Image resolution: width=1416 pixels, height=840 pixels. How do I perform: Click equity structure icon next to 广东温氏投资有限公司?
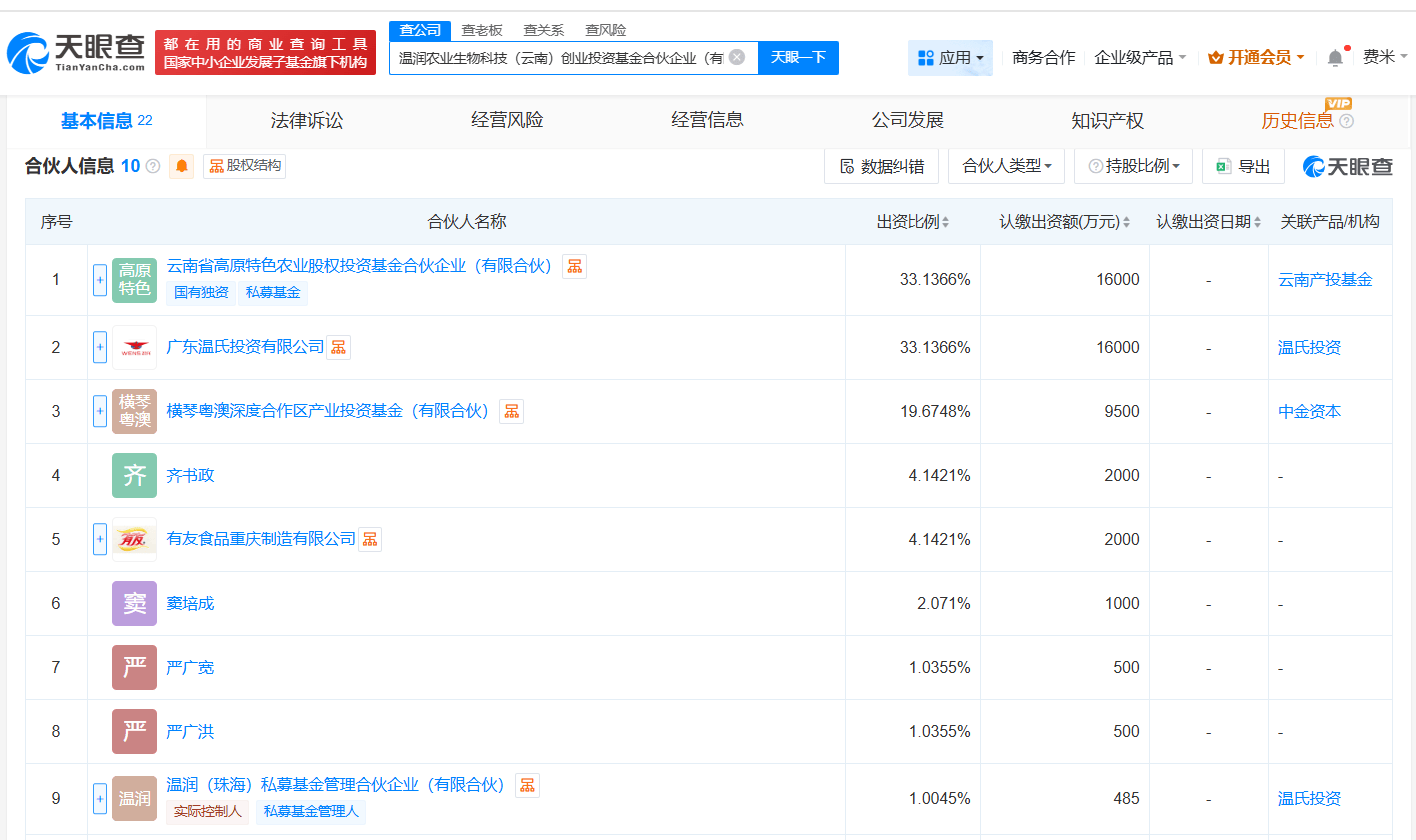coord(339,347)
